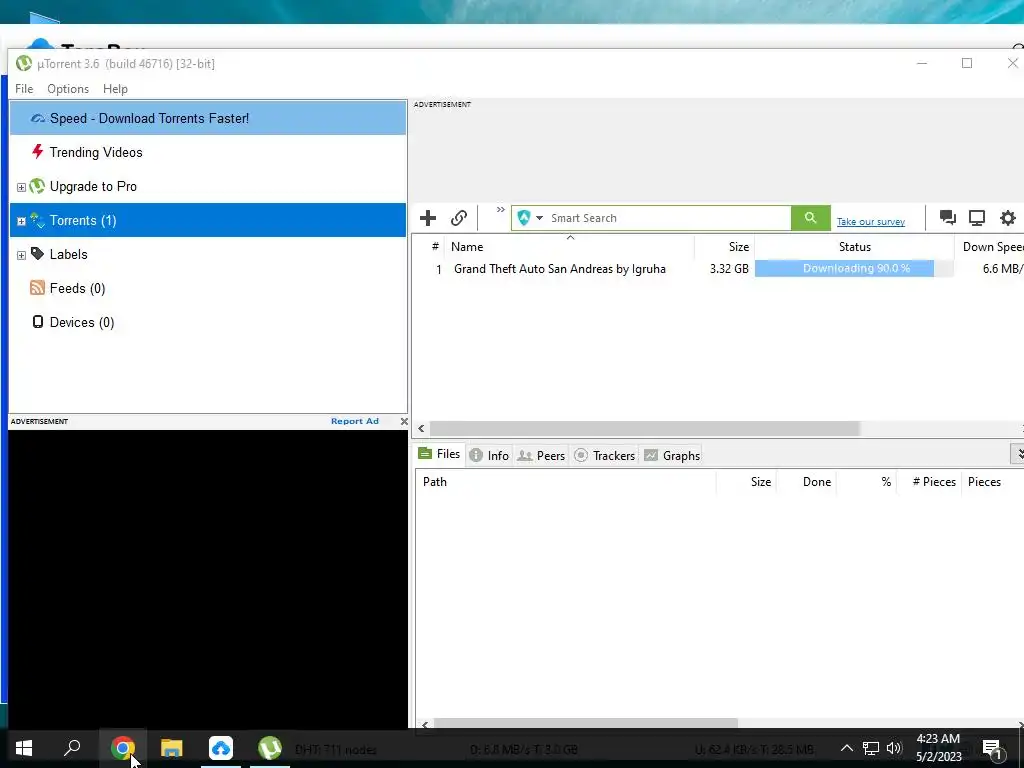Select Torrents (1) in sidebar

pos(208,220)
